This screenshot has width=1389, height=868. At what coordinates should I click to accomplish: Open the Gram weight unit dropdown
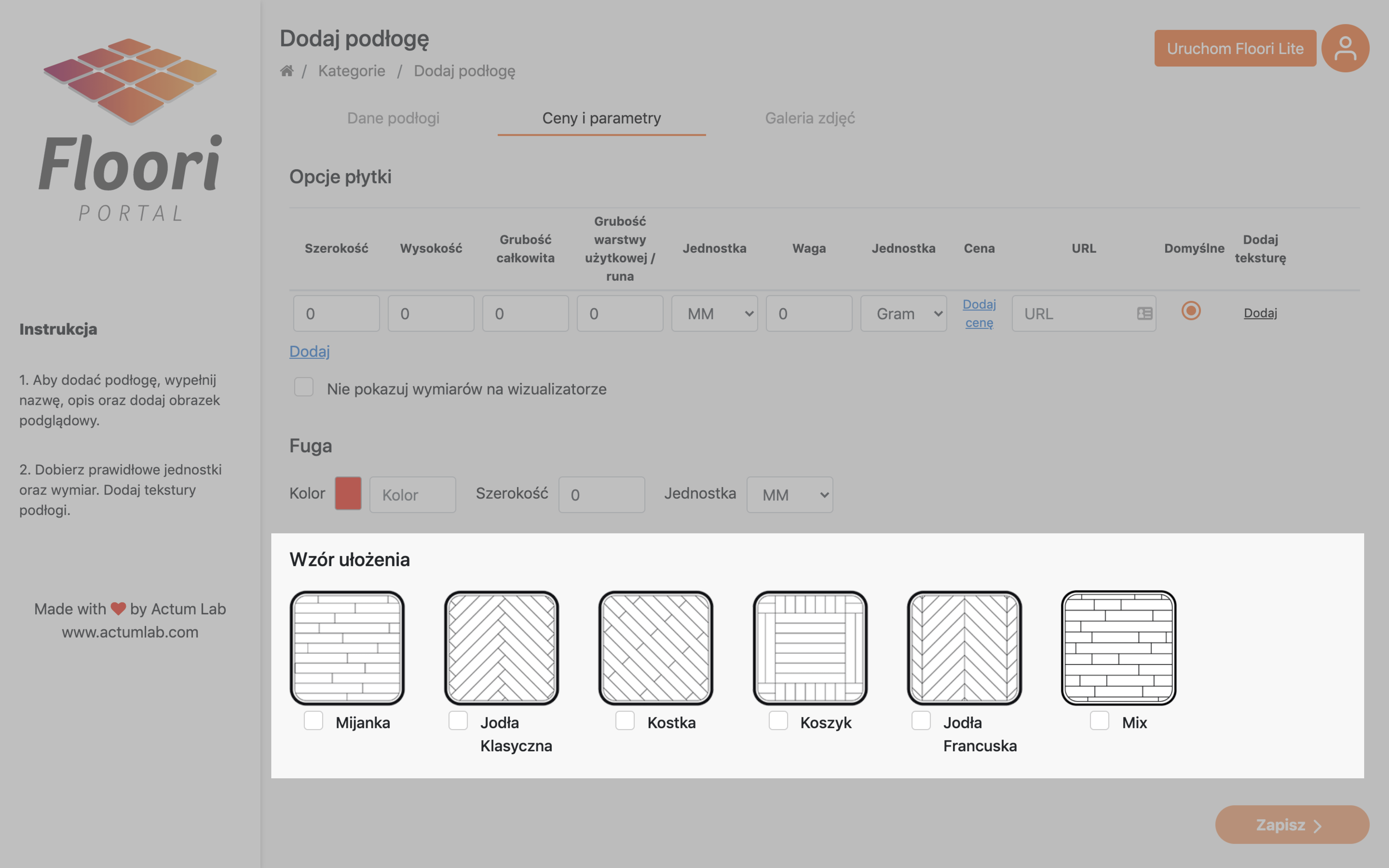click(x=903, y=313)
